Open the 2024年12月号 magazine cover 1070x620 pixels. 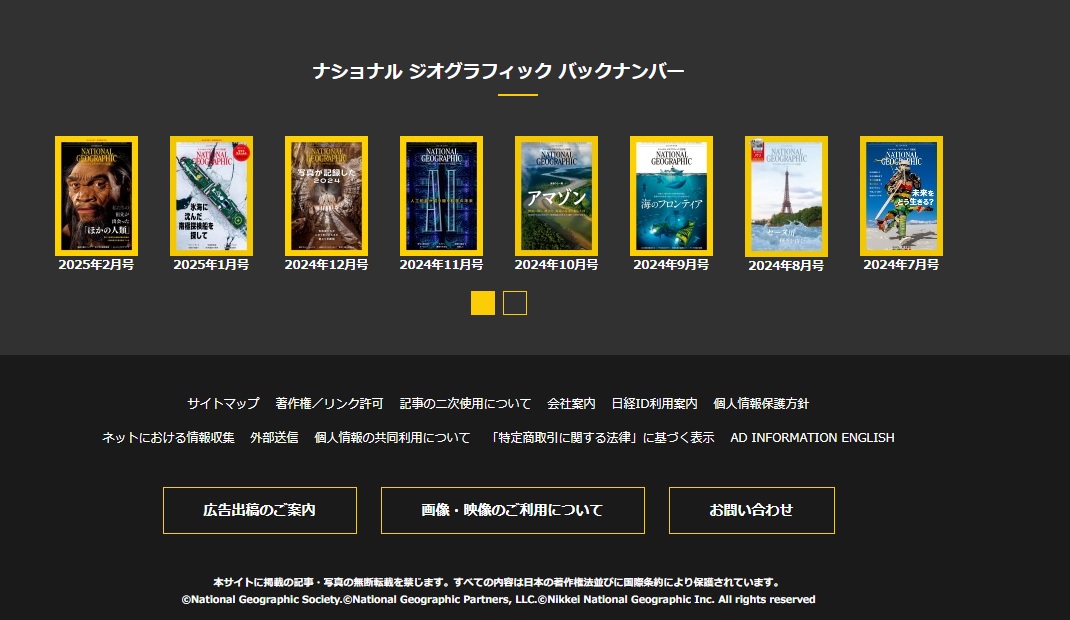coord(326,196)
